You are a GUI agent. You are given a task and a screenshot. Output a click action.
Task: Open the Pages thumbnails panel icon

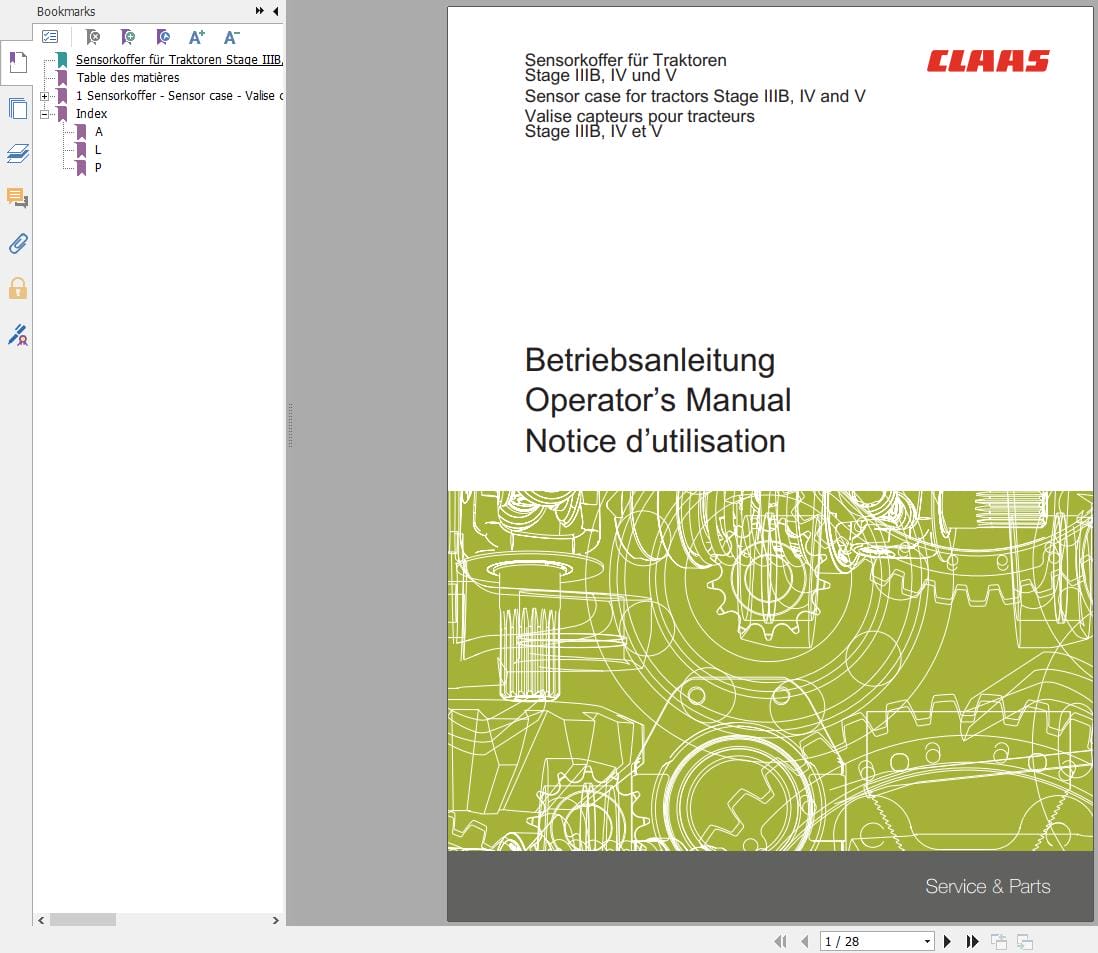point(18,109)
